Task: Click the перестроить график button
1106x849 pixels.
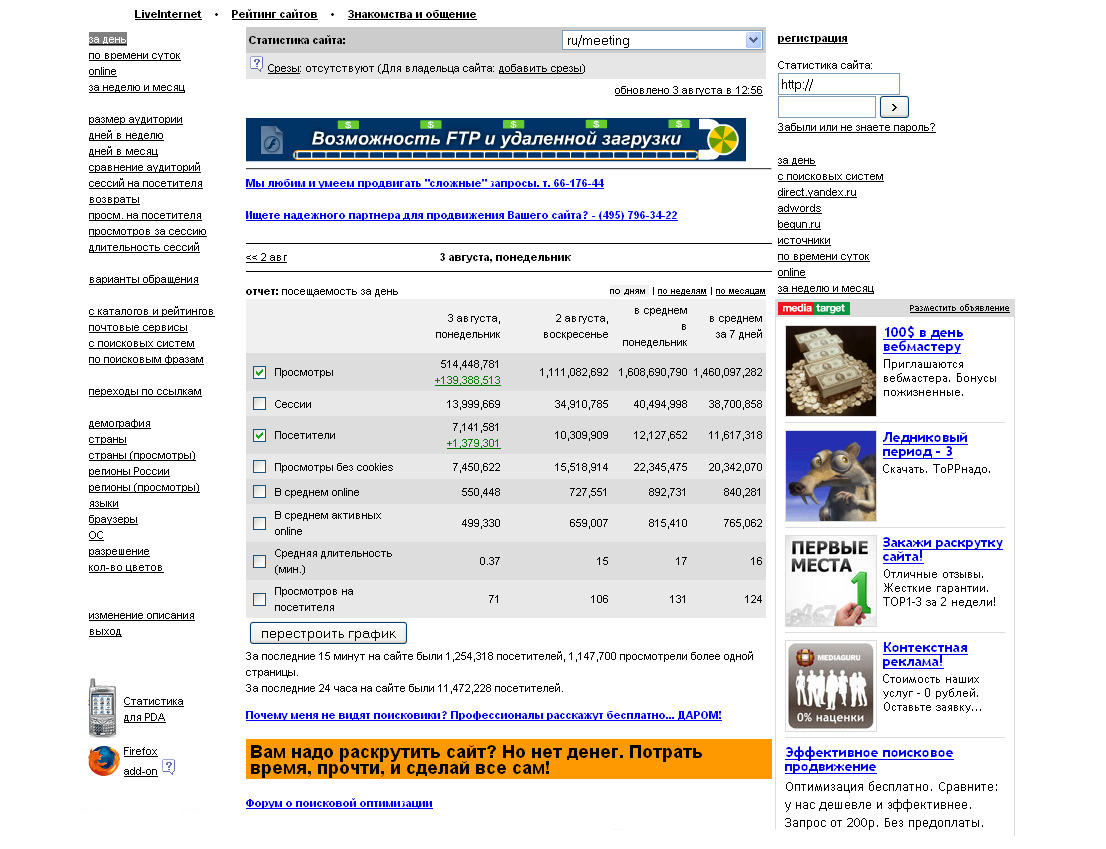Action: click(328, 633)
